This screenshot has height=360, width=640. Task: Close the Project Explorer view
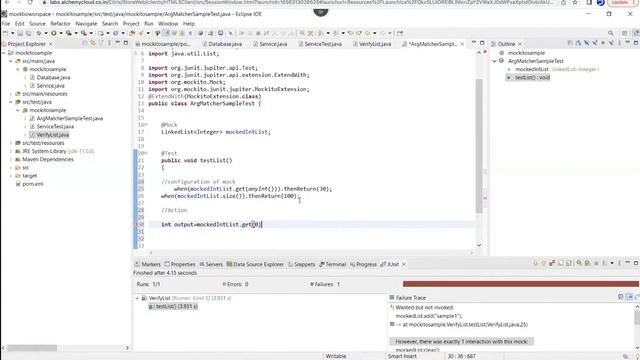point(51,44)
